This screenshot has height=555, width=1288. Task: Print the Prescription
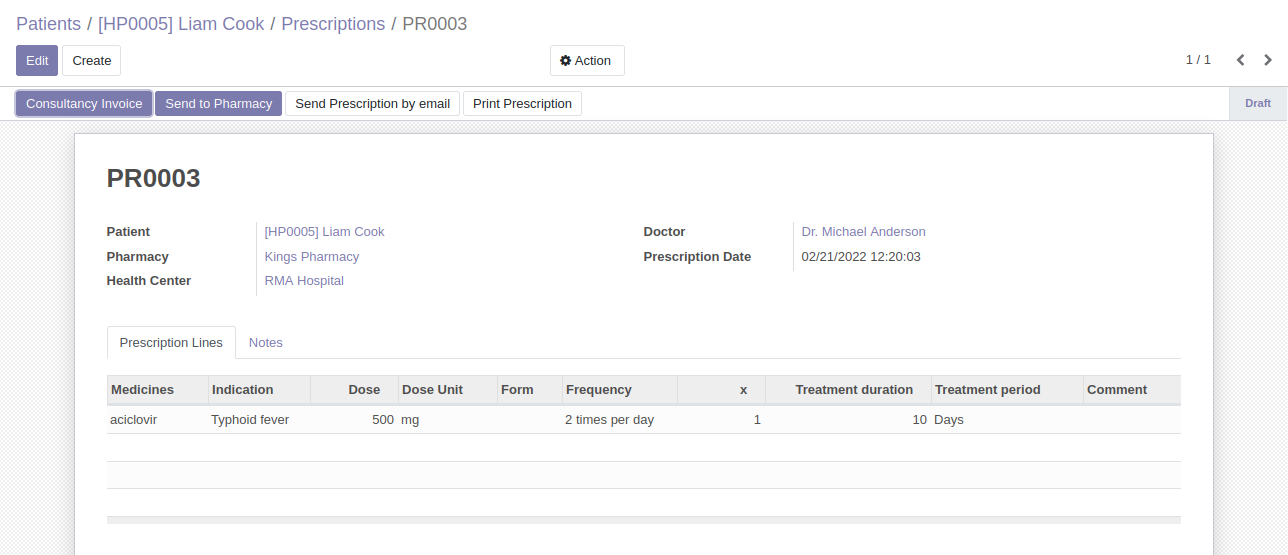pyautogui.click(x=522, y=104)
